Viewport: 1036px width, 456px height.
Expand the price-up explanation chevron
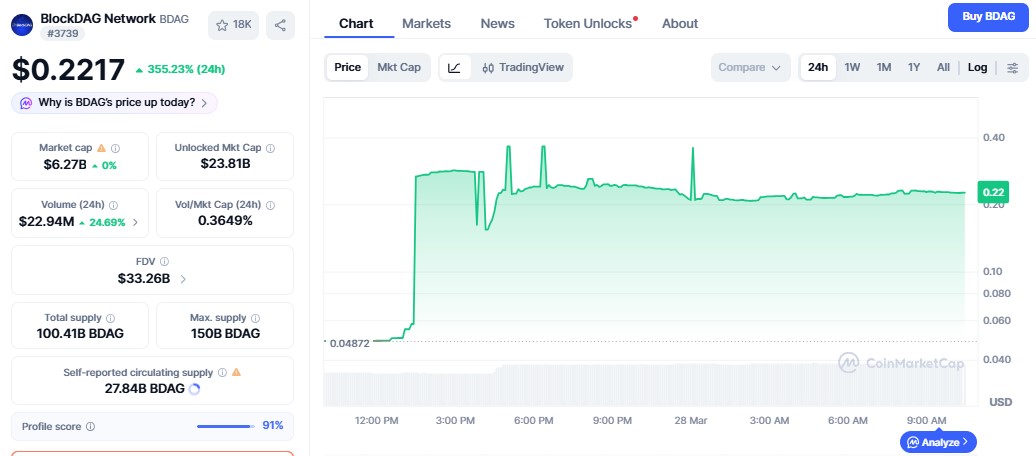coord(204,103)
